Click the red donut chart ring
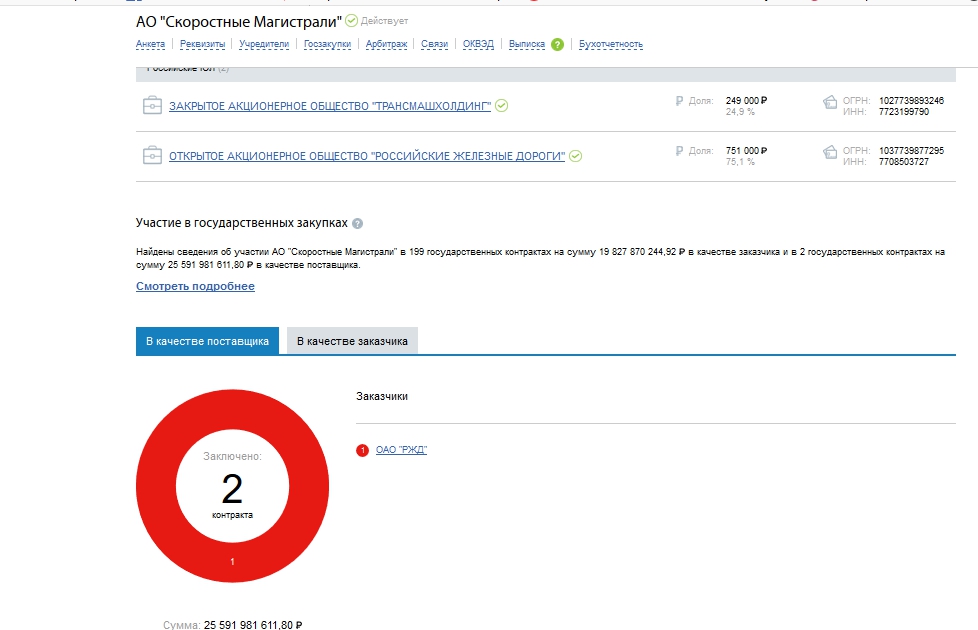The height and width of the screenshot is (630, 978). [x=232, y=561]
